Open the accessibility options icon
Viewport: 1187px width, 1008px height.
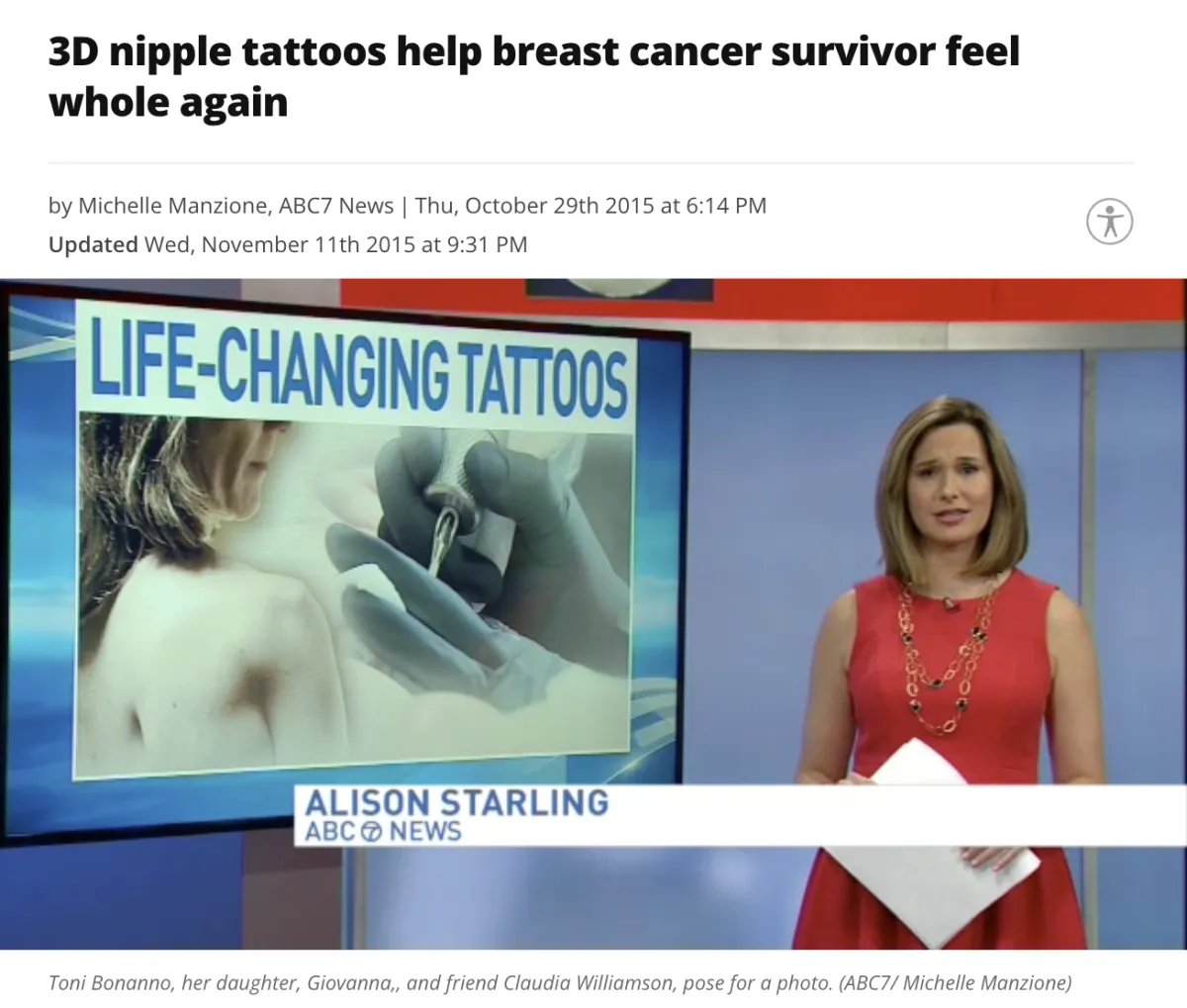1110,221
